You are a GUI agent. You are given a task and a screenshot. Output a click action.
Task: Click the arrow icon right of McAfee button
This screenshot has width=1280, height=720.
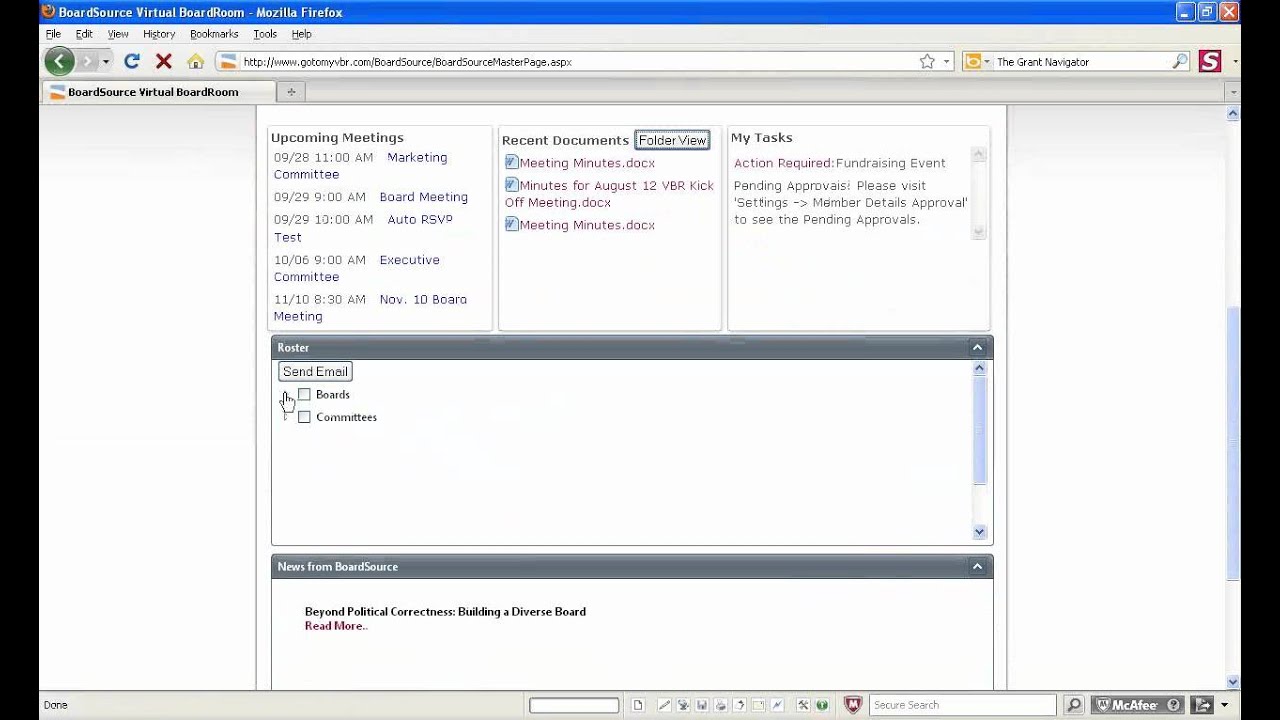click(x=1202, y=705)
